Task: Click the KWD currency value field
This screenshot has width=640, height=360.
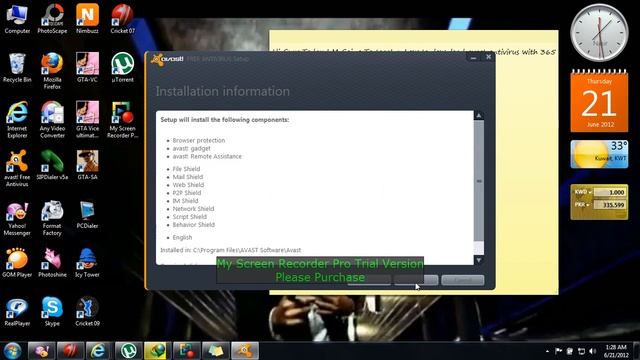Action: [x=609, y=192]
